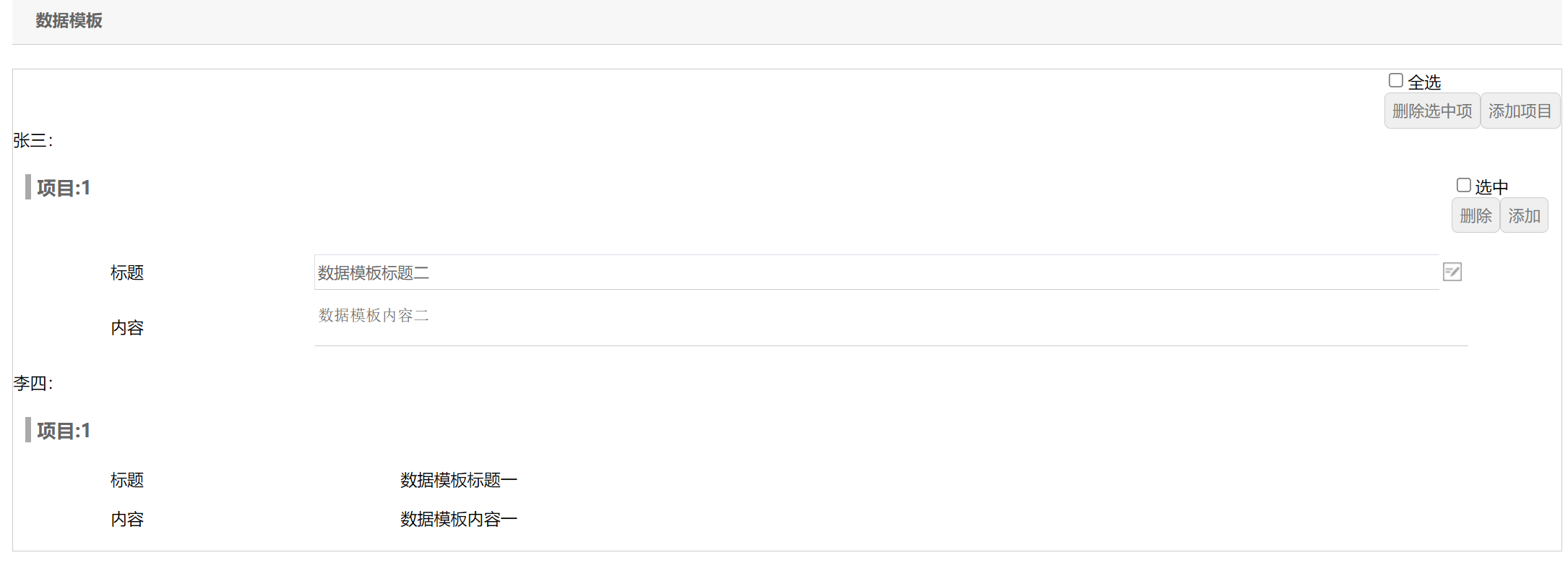Select the 数据模板标题一 text value
Screen dimensions: 1568x563
(x=458, y=480)
